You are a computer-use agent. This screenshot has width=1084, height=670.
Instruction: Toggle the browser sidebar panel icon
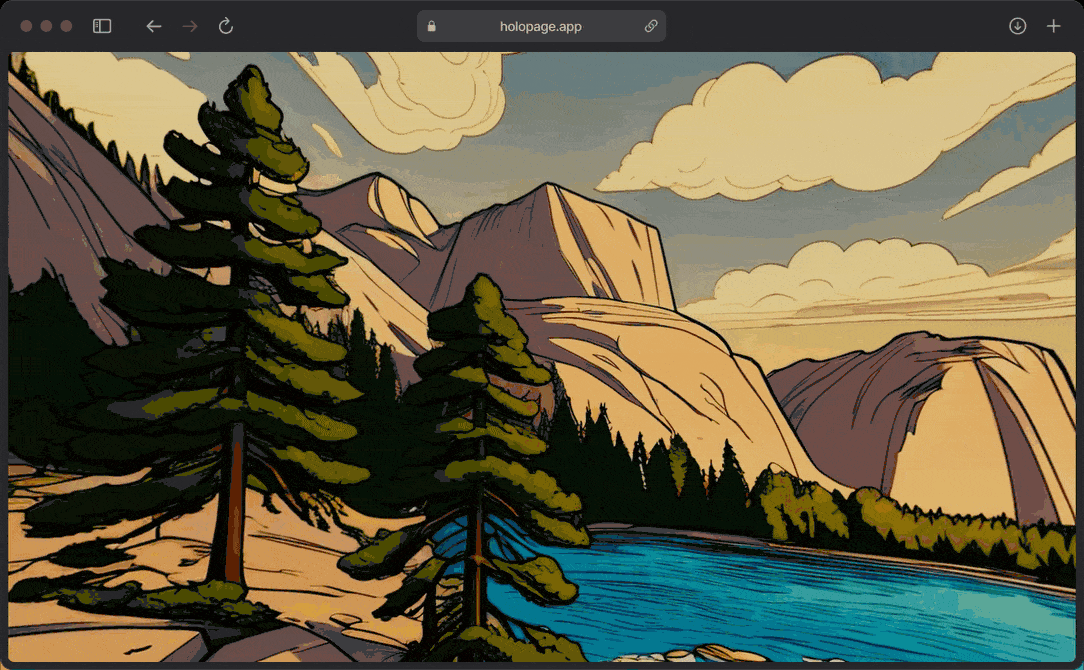pos(102,26)
